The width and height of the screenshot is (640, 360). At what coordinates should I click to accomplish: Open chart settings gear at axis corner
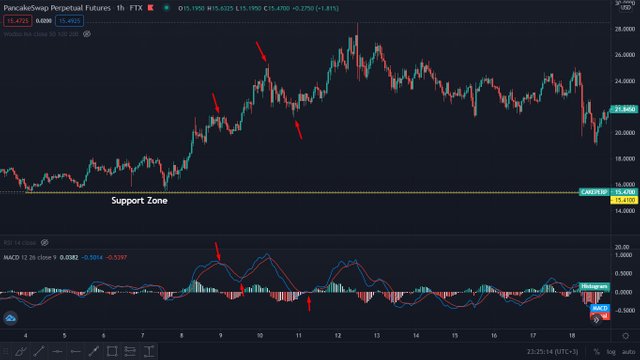point(625,336)
